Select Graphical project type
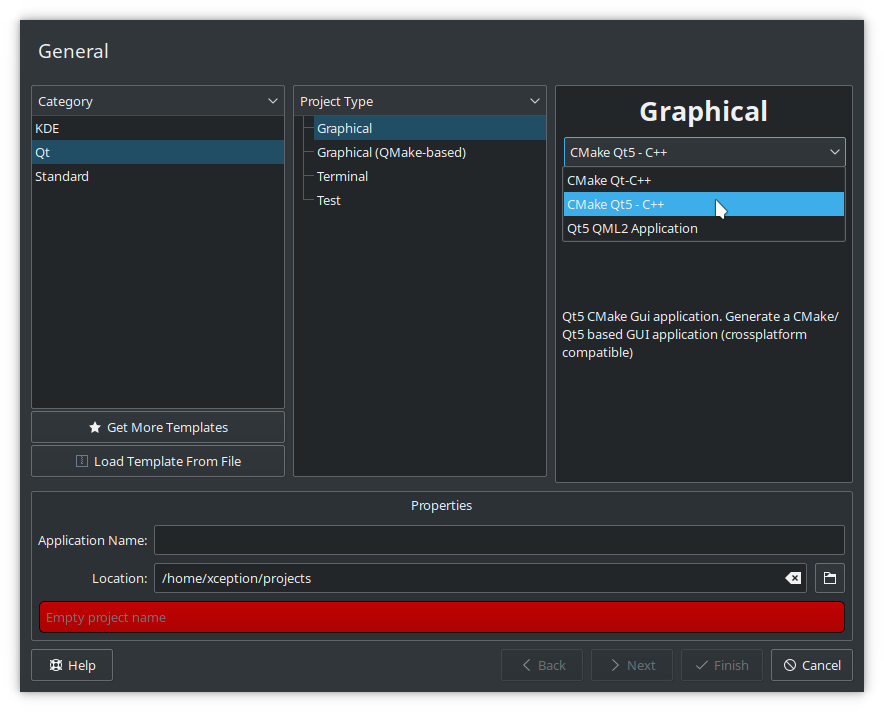The width and height of the screenshot is (884, 712). click(430, 129)
